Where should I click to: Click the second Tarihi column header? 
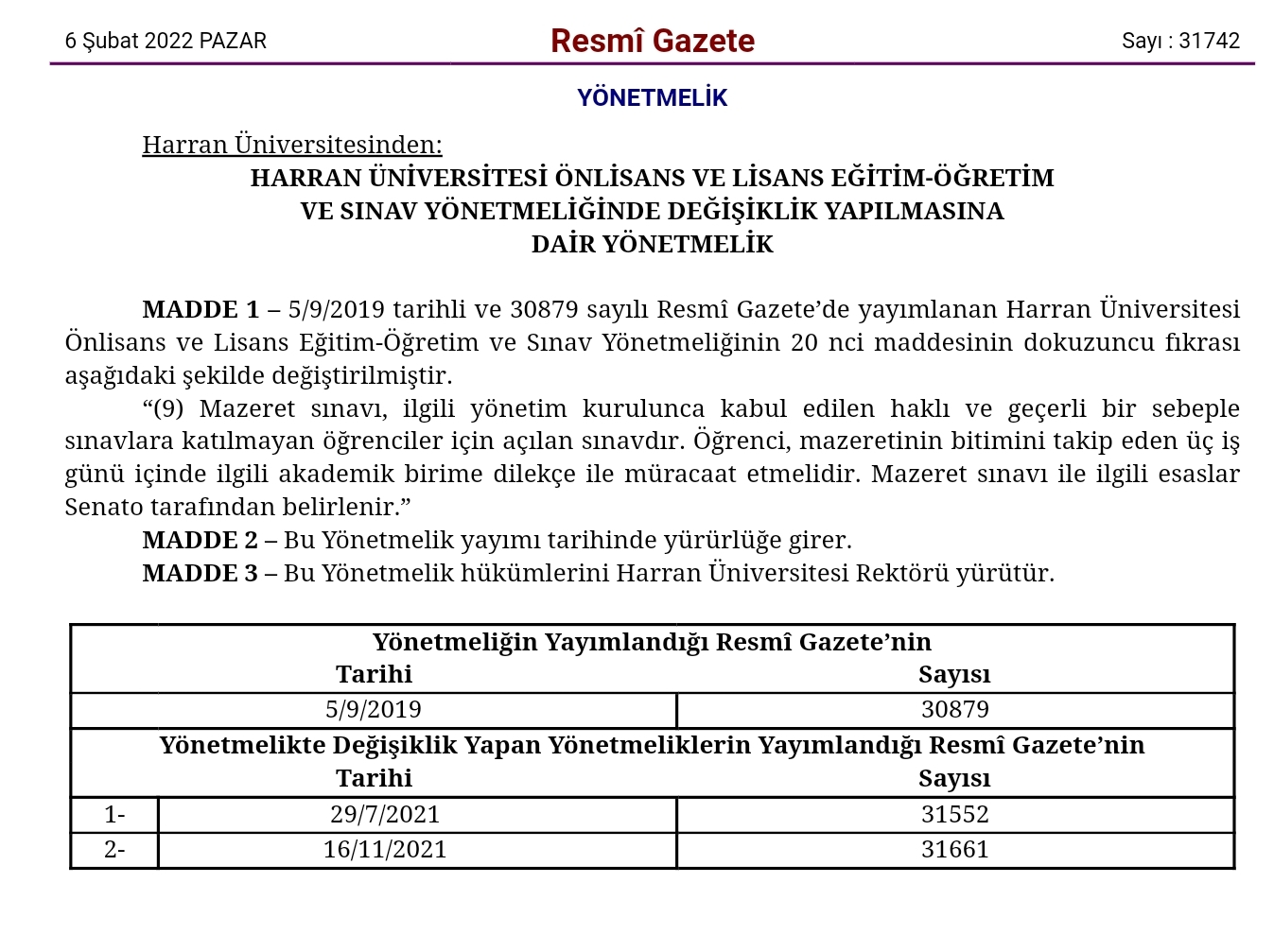[x=375, y=778]
